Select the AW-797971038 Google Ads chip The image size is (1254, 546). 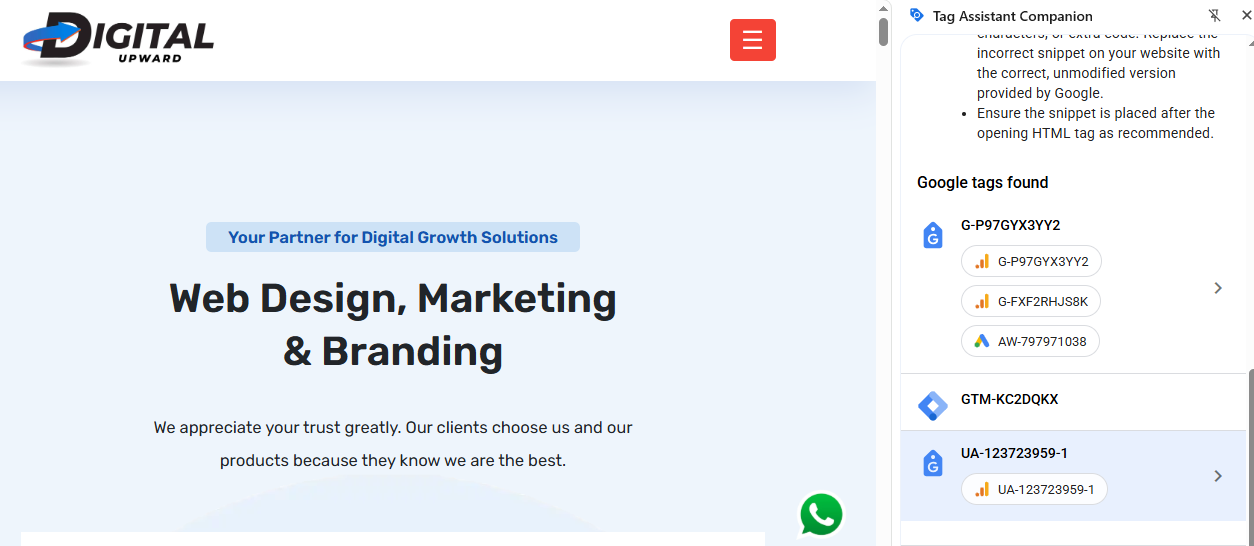click(x=1030, y=341)
